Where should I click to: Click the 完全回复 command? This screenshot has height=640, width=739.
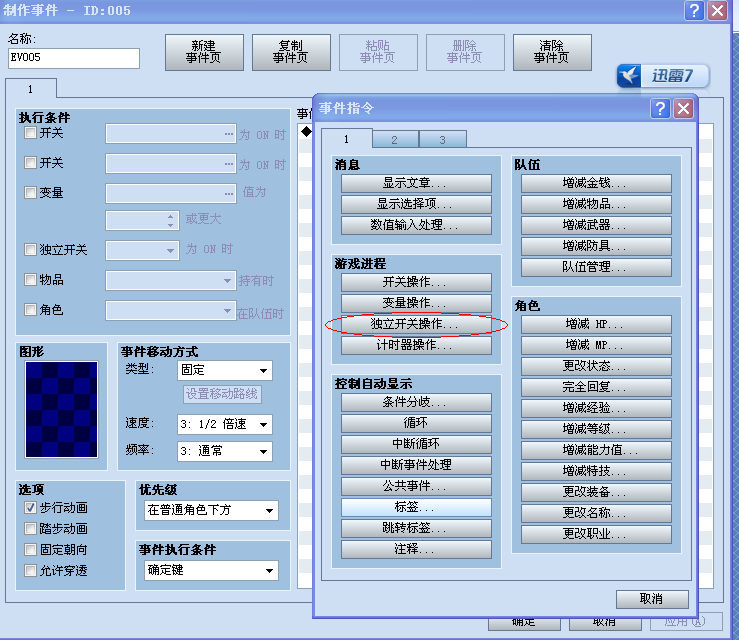[x=596, y=387]
